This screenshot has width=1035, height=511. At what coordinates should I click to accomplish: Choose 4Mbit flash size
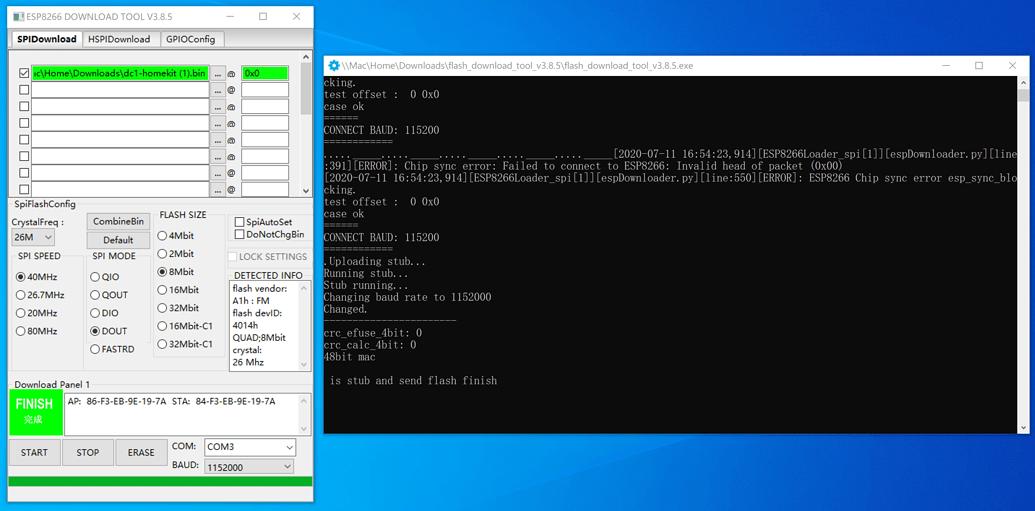(162, 236)
